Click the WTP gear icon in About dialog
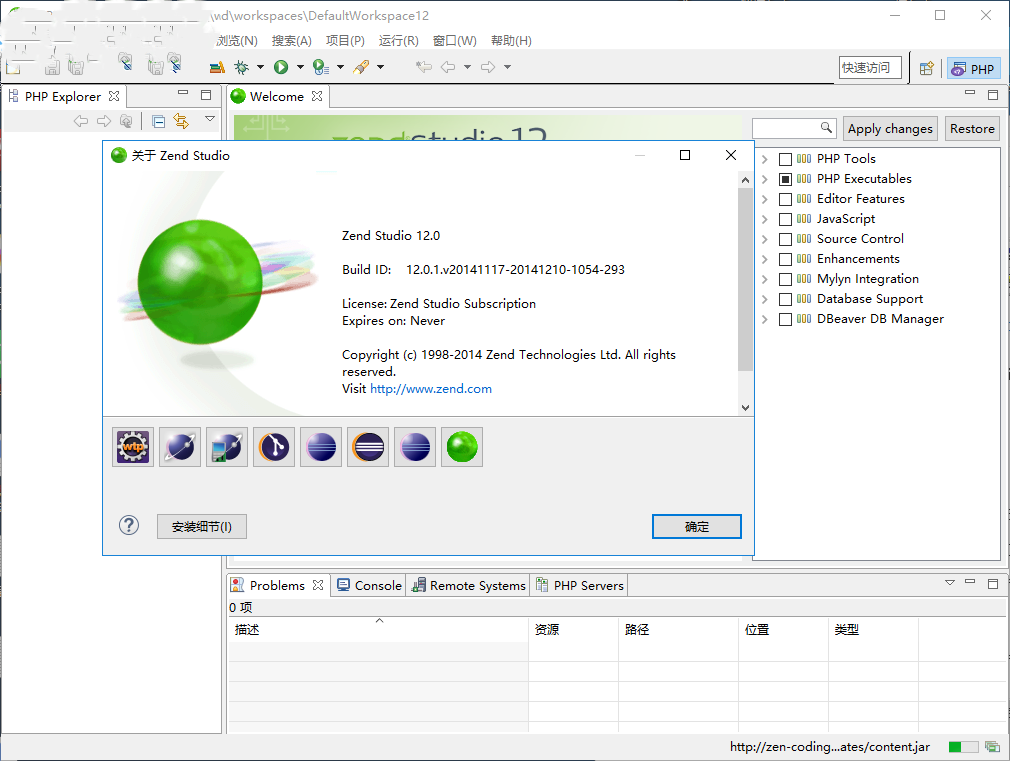Image resolution: width=1010 pixels, height=761 pixels. click(x=133, y=447)
